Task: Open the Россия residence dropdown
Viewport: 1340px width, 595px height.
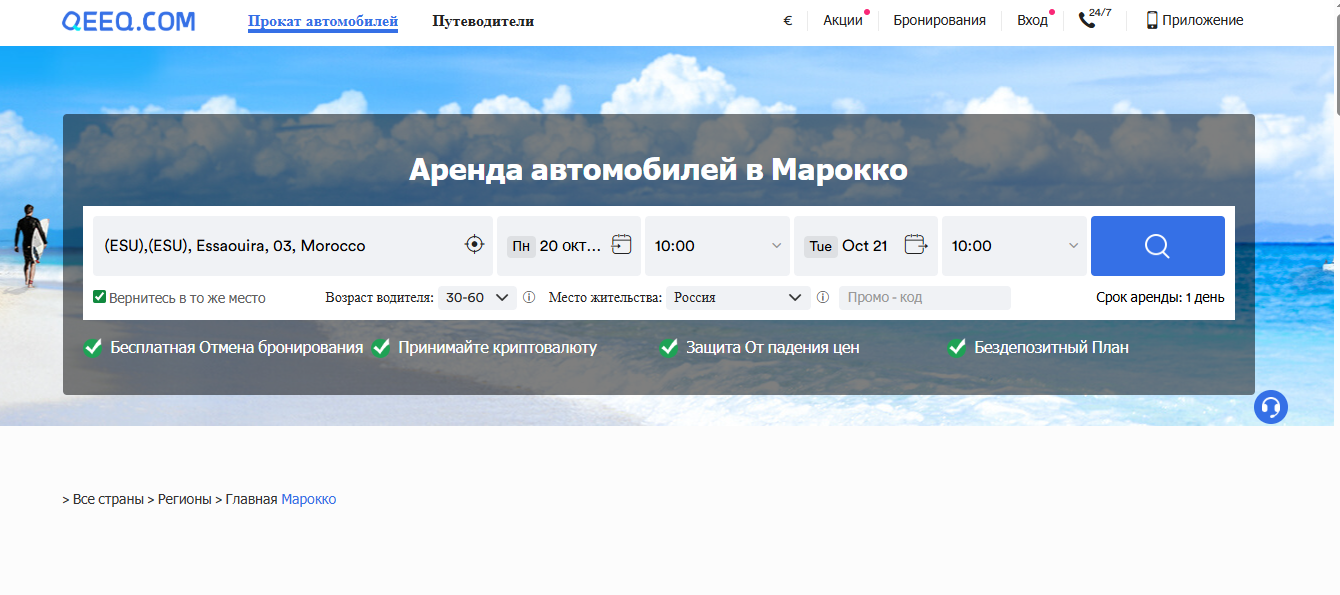Action: pyautogui.click(x=738, y=298)
